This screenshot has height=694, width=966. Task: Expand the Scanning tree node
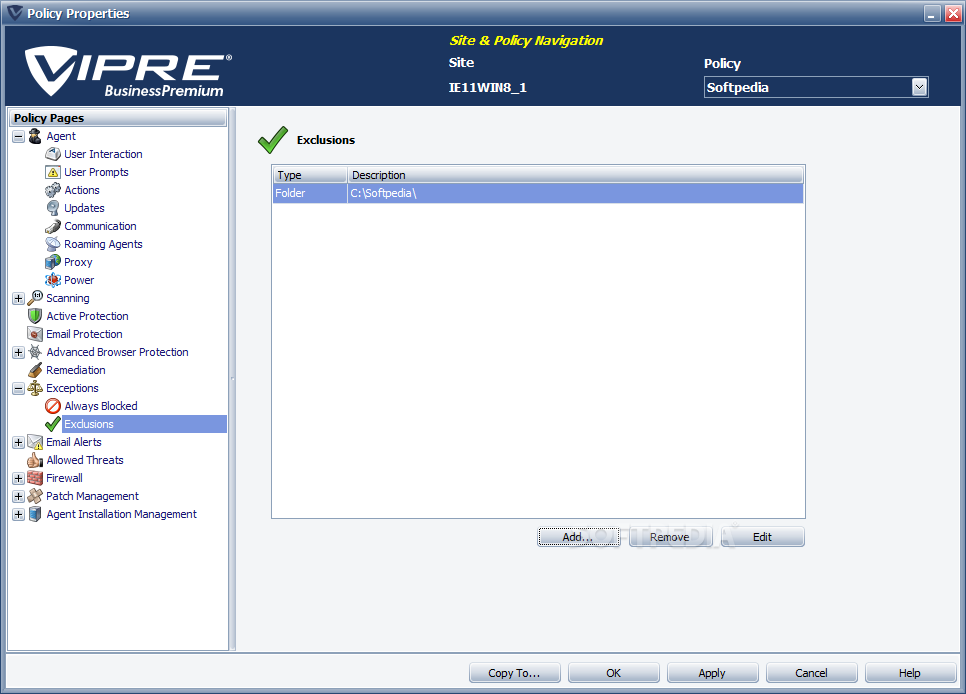point(18,298)
